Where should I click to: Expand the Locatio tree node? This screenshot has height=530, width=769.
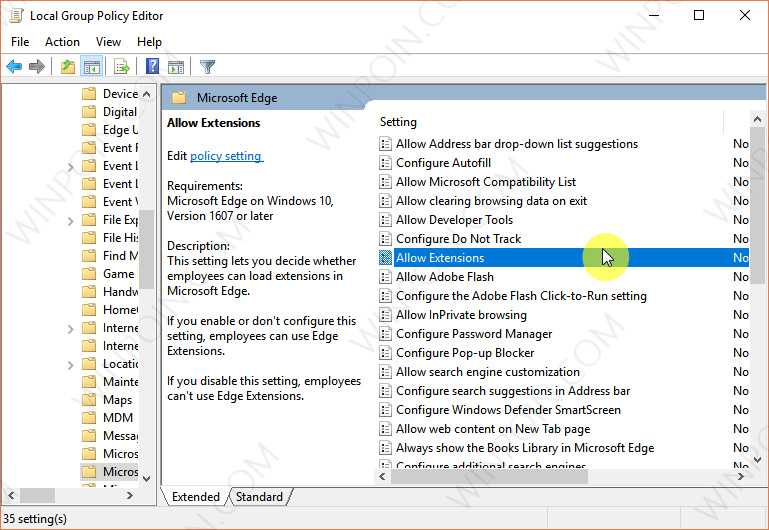(70, 365)
